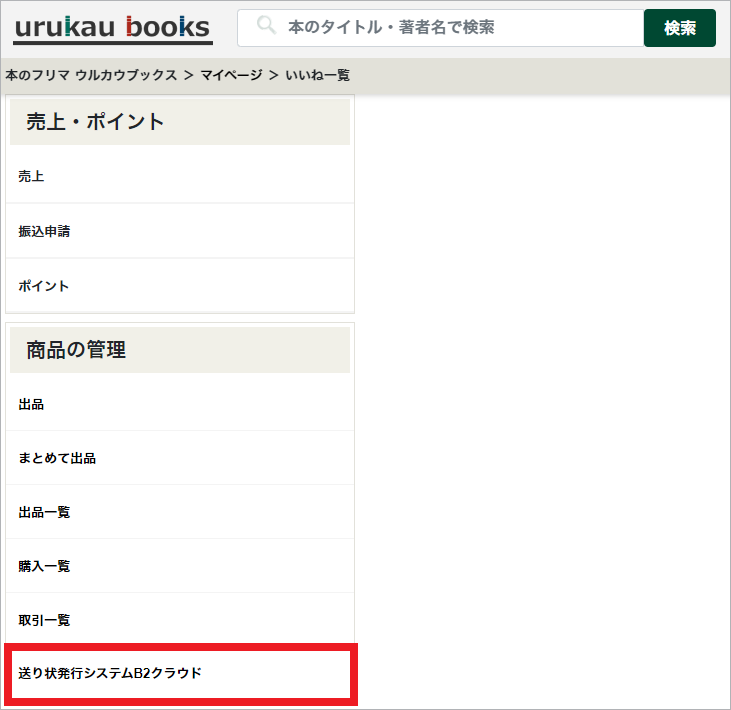731x710 pixels.
Task: Click the first breadcrumb separator arrow
Action: [x=188, y=75]
